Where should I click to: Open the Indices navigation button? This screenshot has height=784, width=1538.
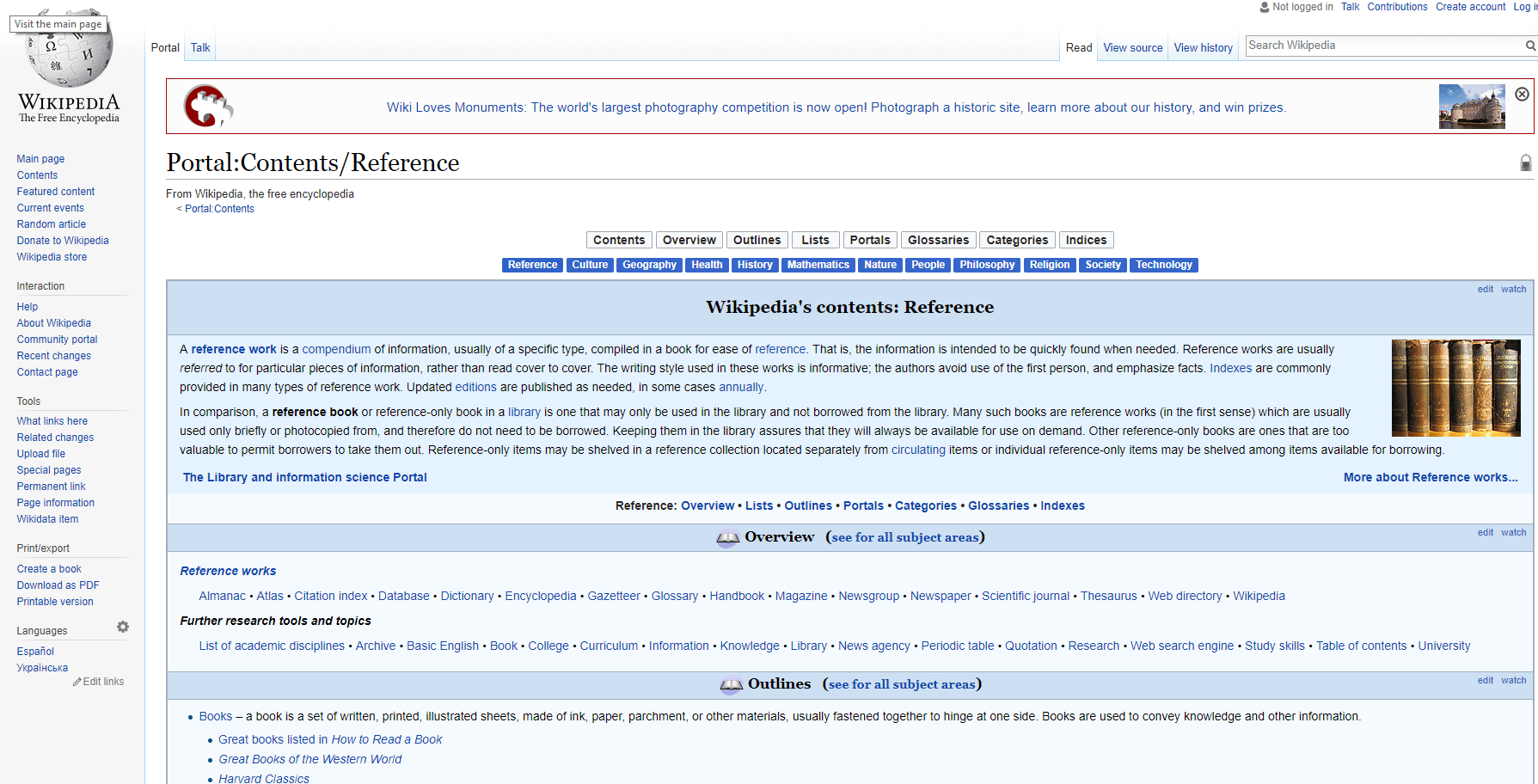click(1086, 240)
